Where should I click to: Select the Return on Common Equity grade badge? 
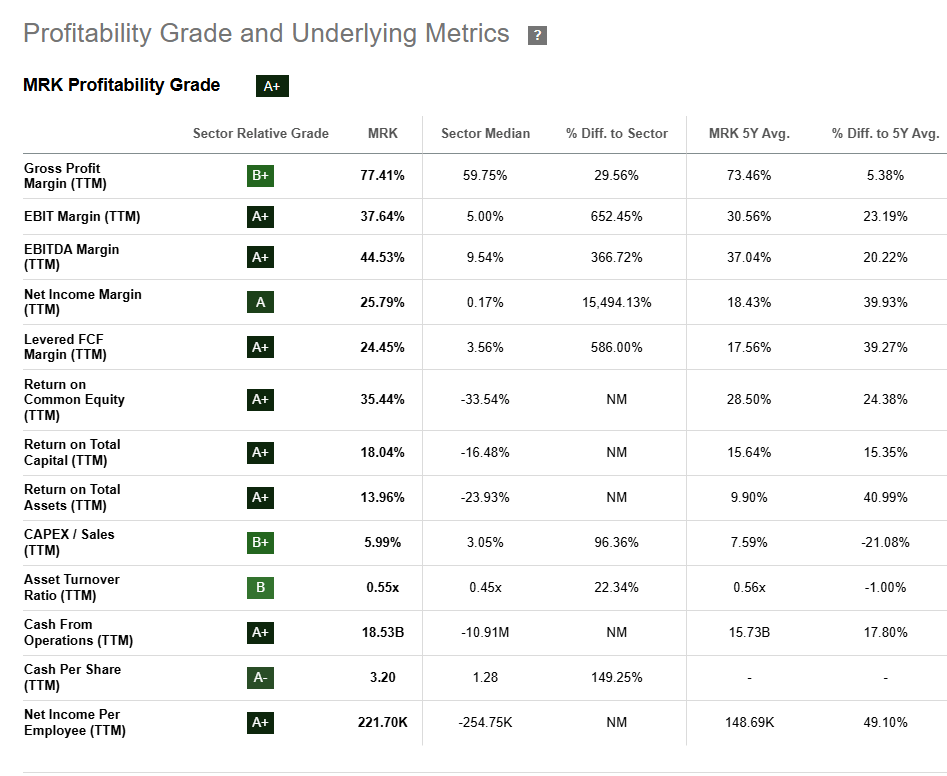tap(260, 400)
